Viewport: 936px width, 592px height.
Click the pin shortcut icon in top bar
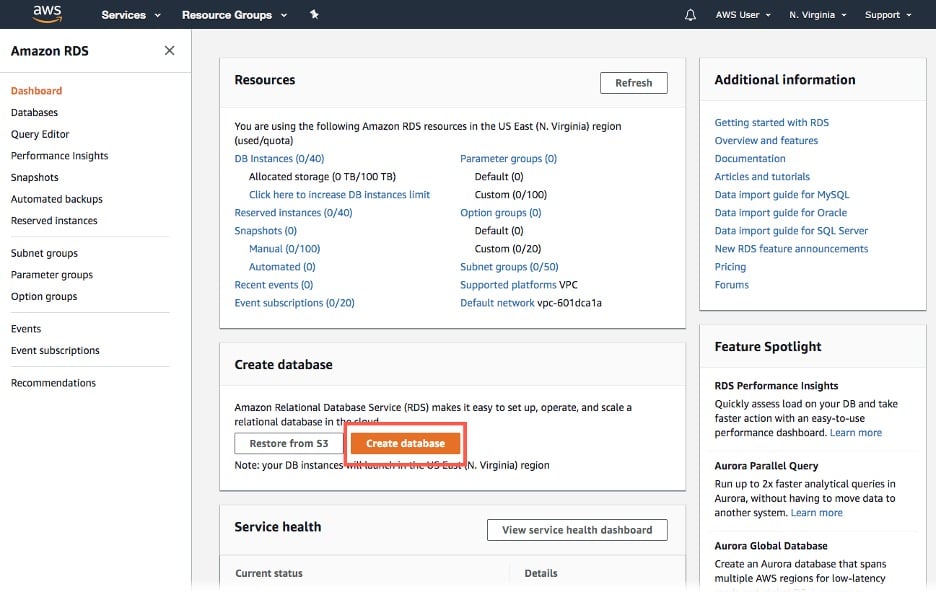pyautogui.click(x=315, y=14)
